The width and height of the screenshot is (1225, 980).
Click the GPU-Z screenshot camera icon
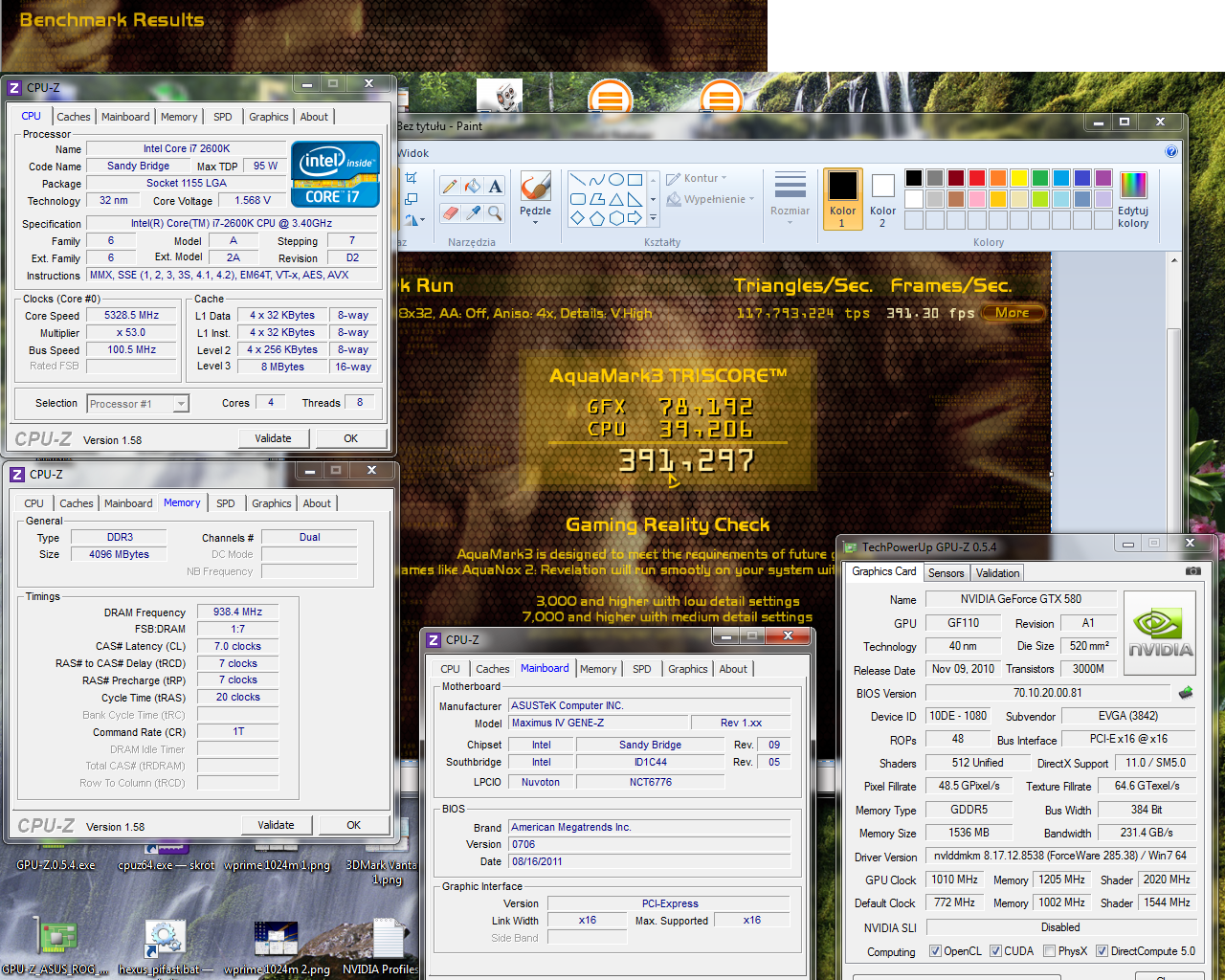point(1193,571)
